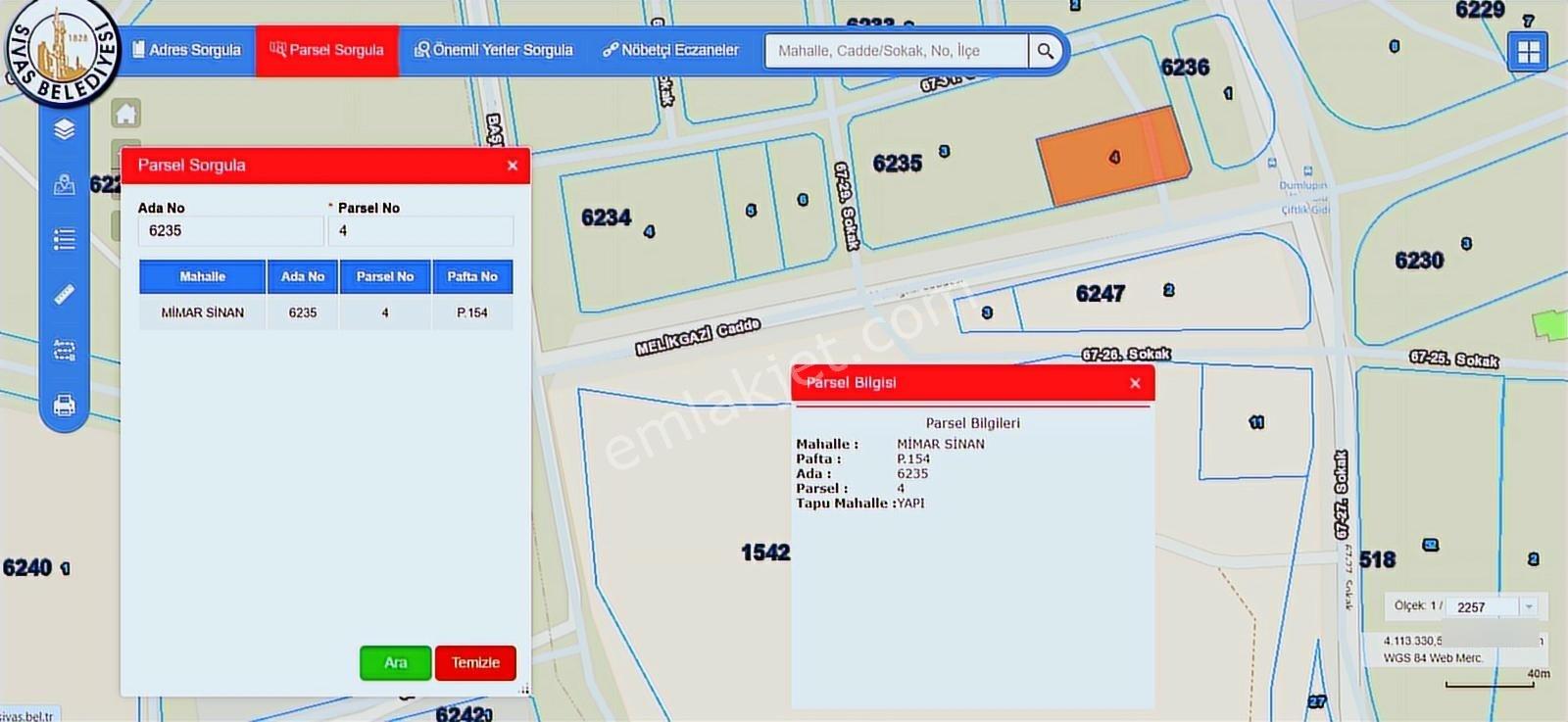
Task: Click the address search box
Action: point(897,51)
